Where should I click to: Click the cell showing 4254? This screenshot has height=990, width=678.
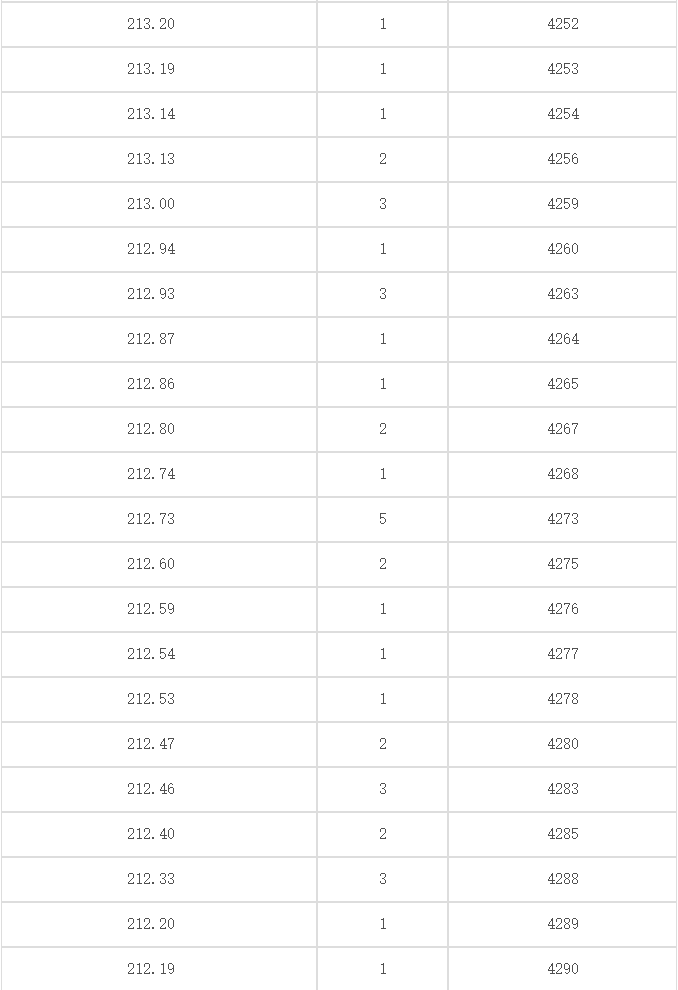click(563, 114)
